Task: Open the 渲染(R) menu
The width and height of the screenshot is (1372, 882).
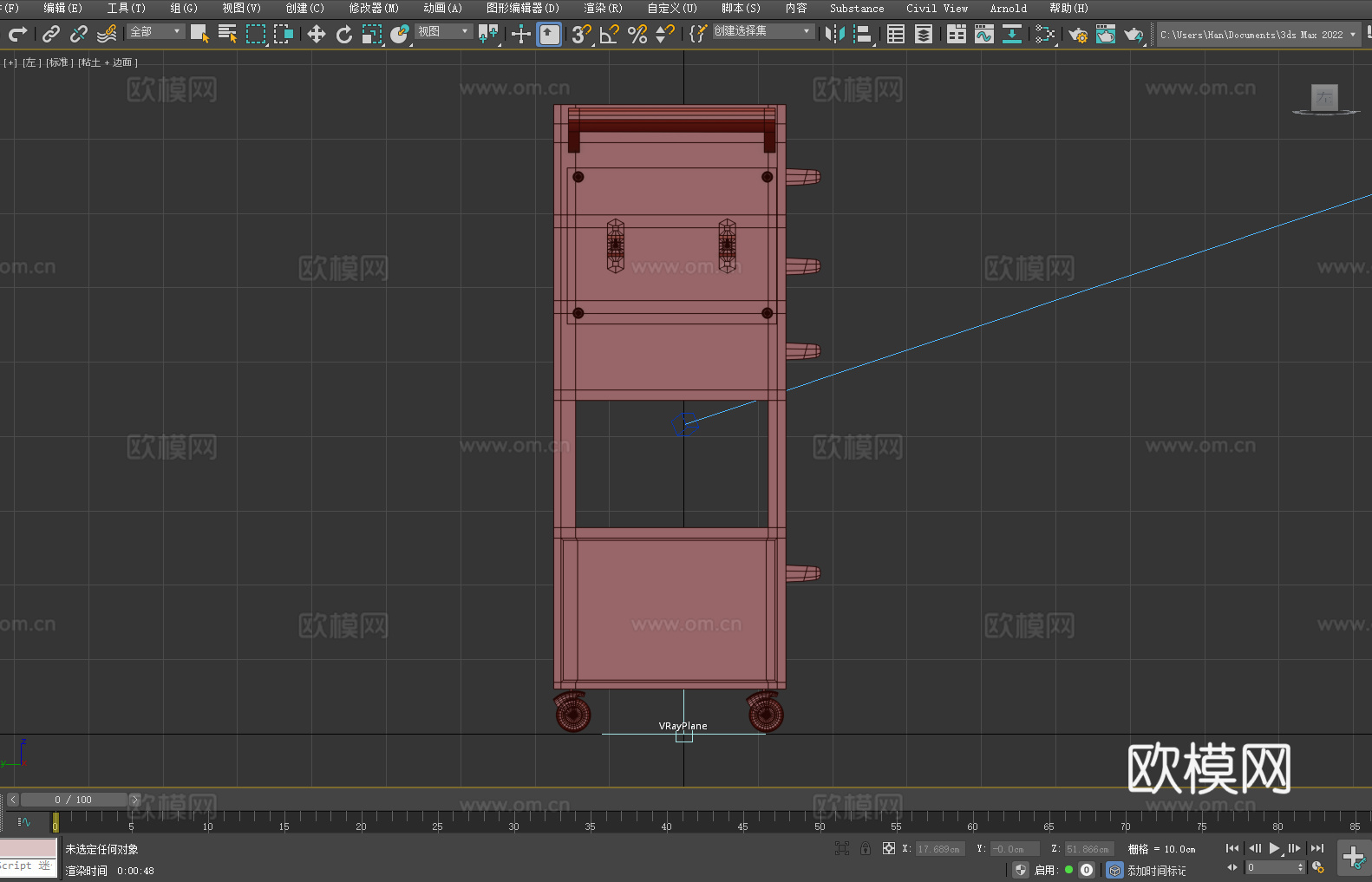Action: pyautogui.click(x=603, y=8)
